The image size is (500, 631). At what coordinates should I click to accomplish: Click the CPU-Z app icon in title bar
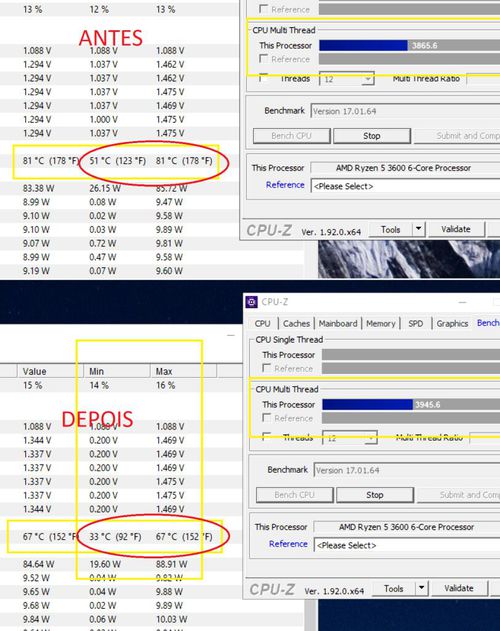[x=252, y=301]
